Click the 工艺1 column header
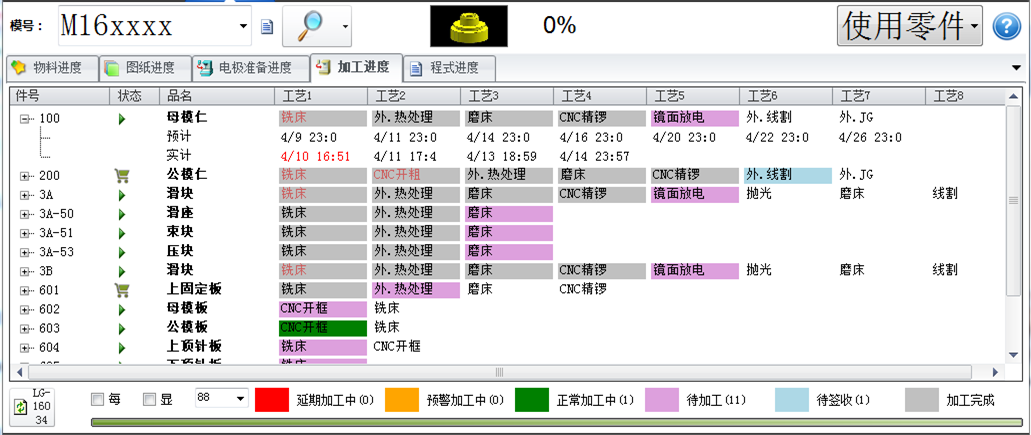 point(297,96)
